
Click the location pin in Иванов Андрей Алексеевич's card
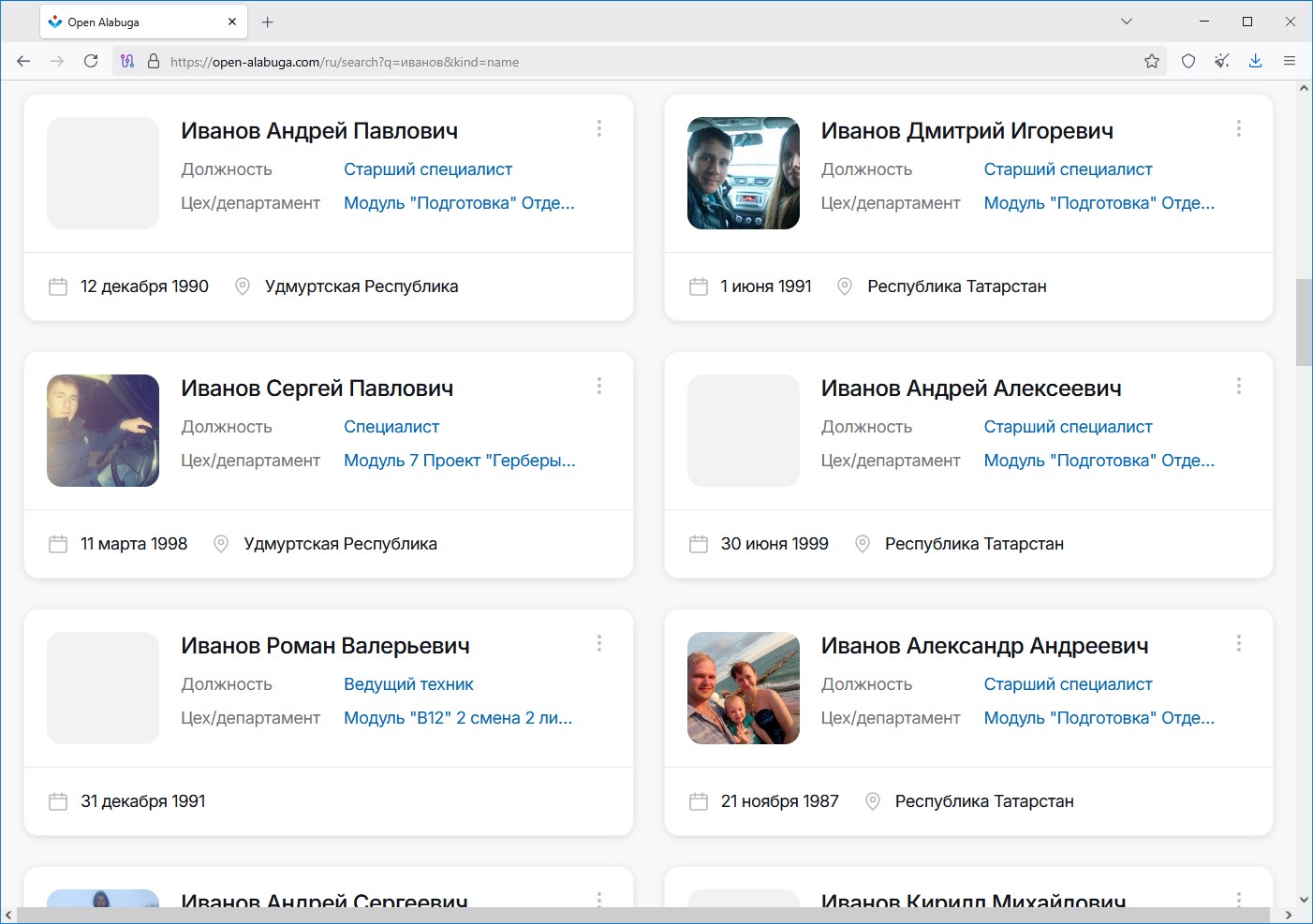(863, 544)
